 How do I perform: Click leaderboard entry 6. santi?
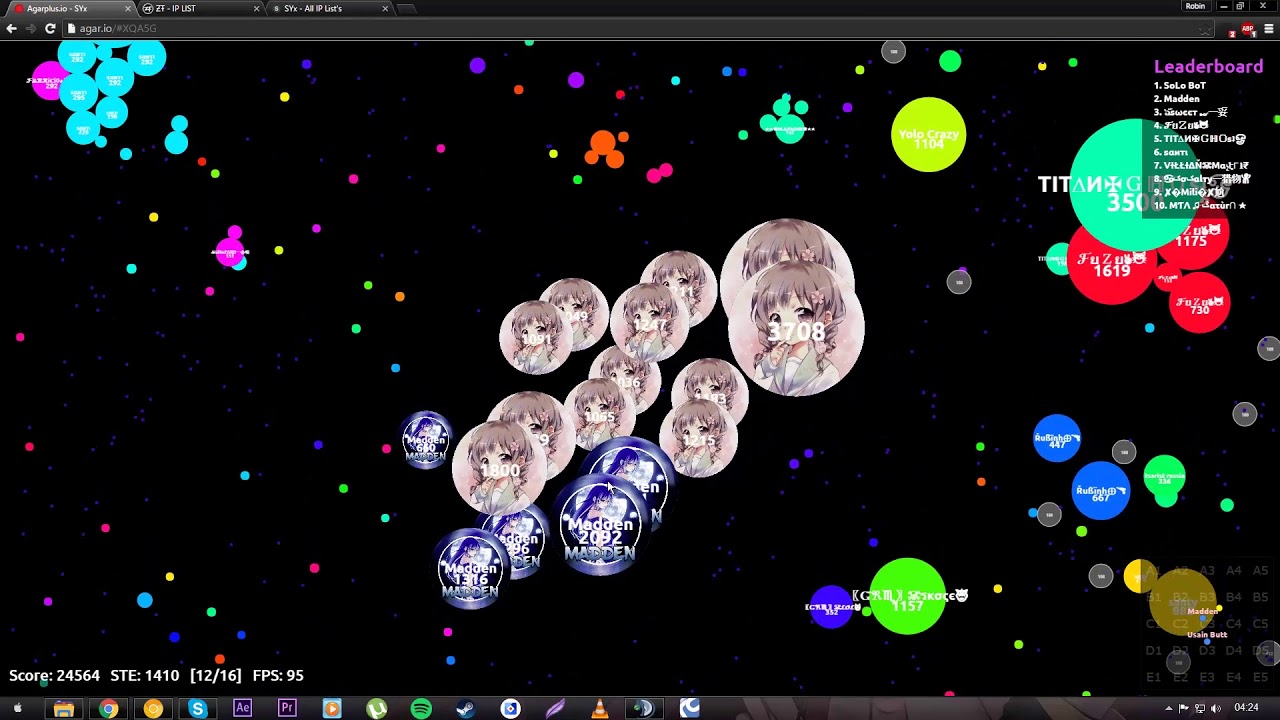point(1171,152)
